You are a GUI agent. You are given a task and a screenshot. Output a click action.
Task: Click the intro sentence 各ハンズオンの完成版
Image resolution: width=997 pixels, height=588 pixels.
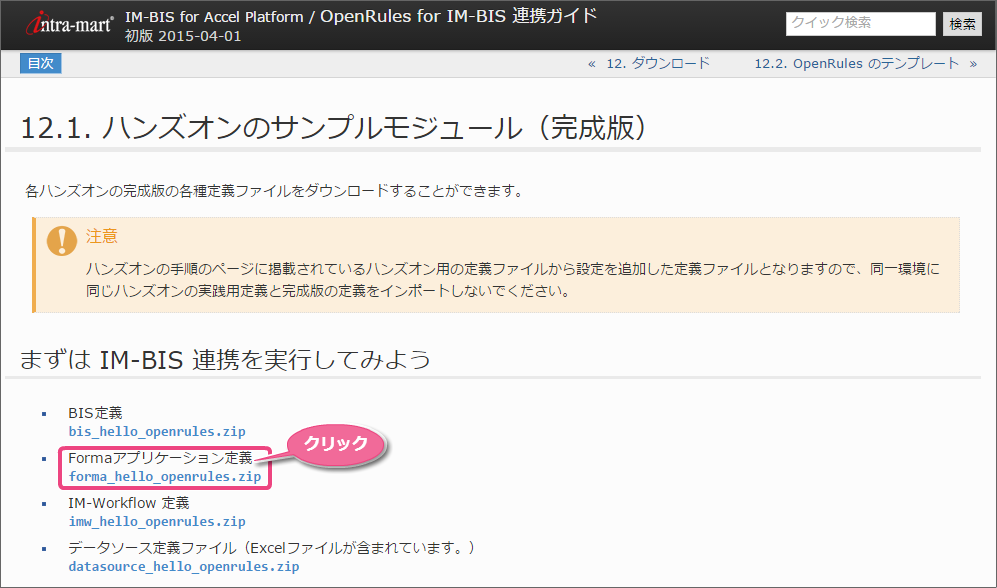pos(274,191)
